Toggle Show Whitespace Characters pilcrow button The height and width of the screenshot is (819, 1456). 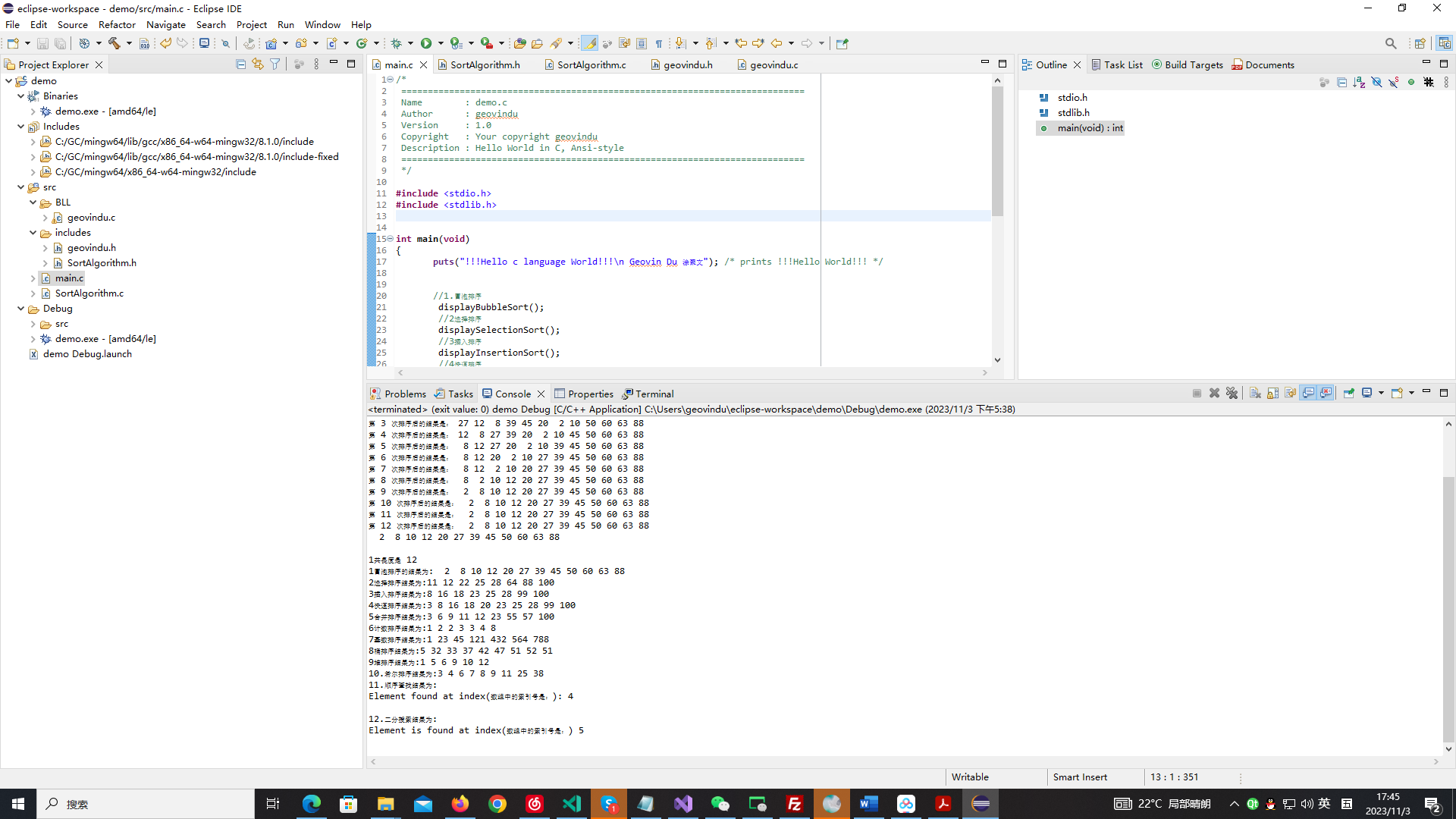[x=658, y=43]
